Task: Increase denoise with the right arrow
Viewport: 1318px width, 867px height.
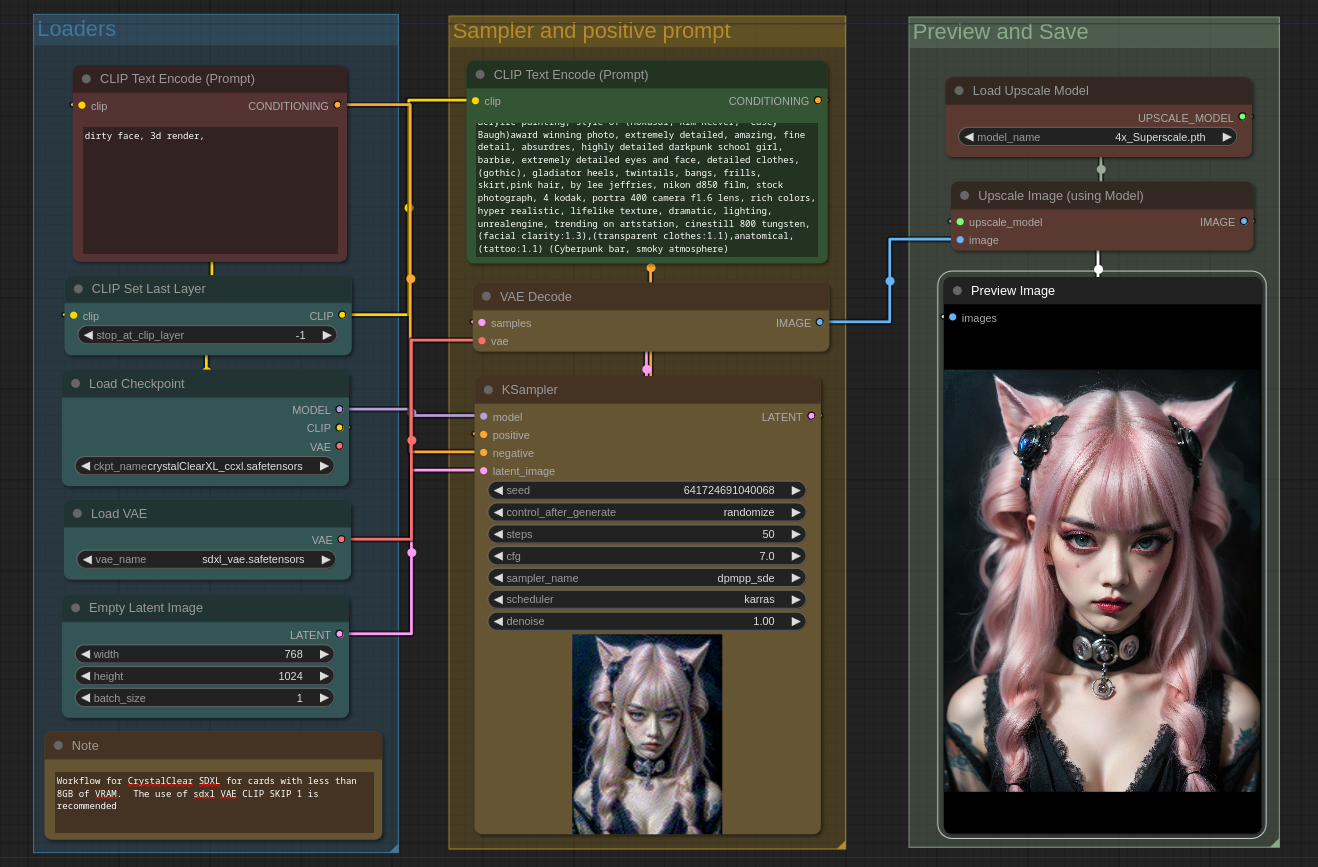Action: pos(796,621)
